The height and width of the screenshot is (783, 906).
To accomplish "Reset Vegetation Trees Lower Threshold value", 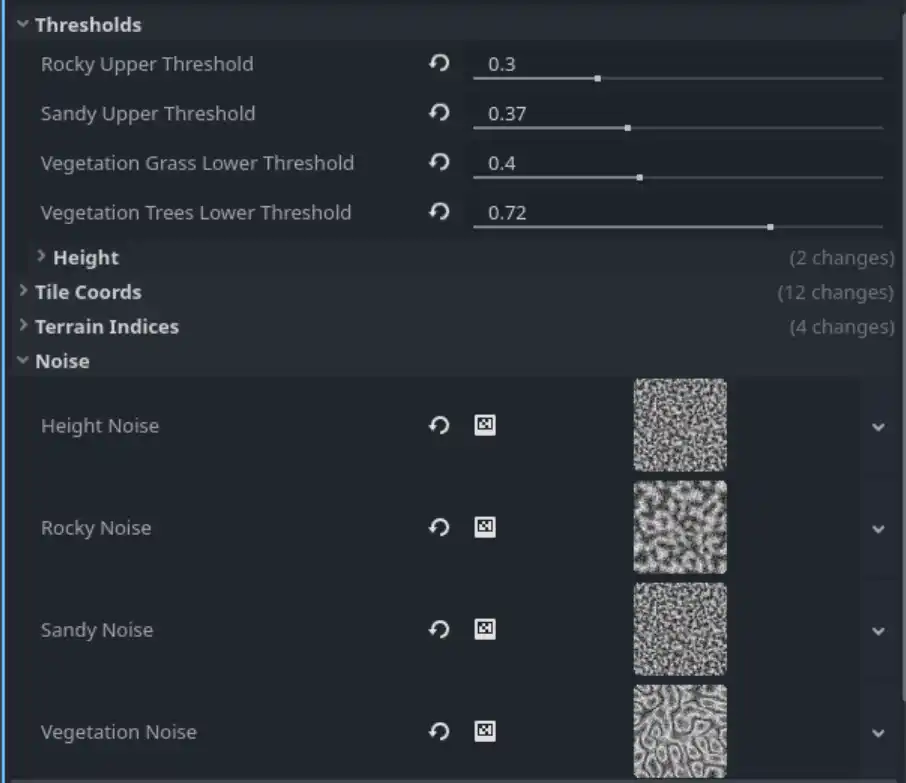I will [438, 212].
